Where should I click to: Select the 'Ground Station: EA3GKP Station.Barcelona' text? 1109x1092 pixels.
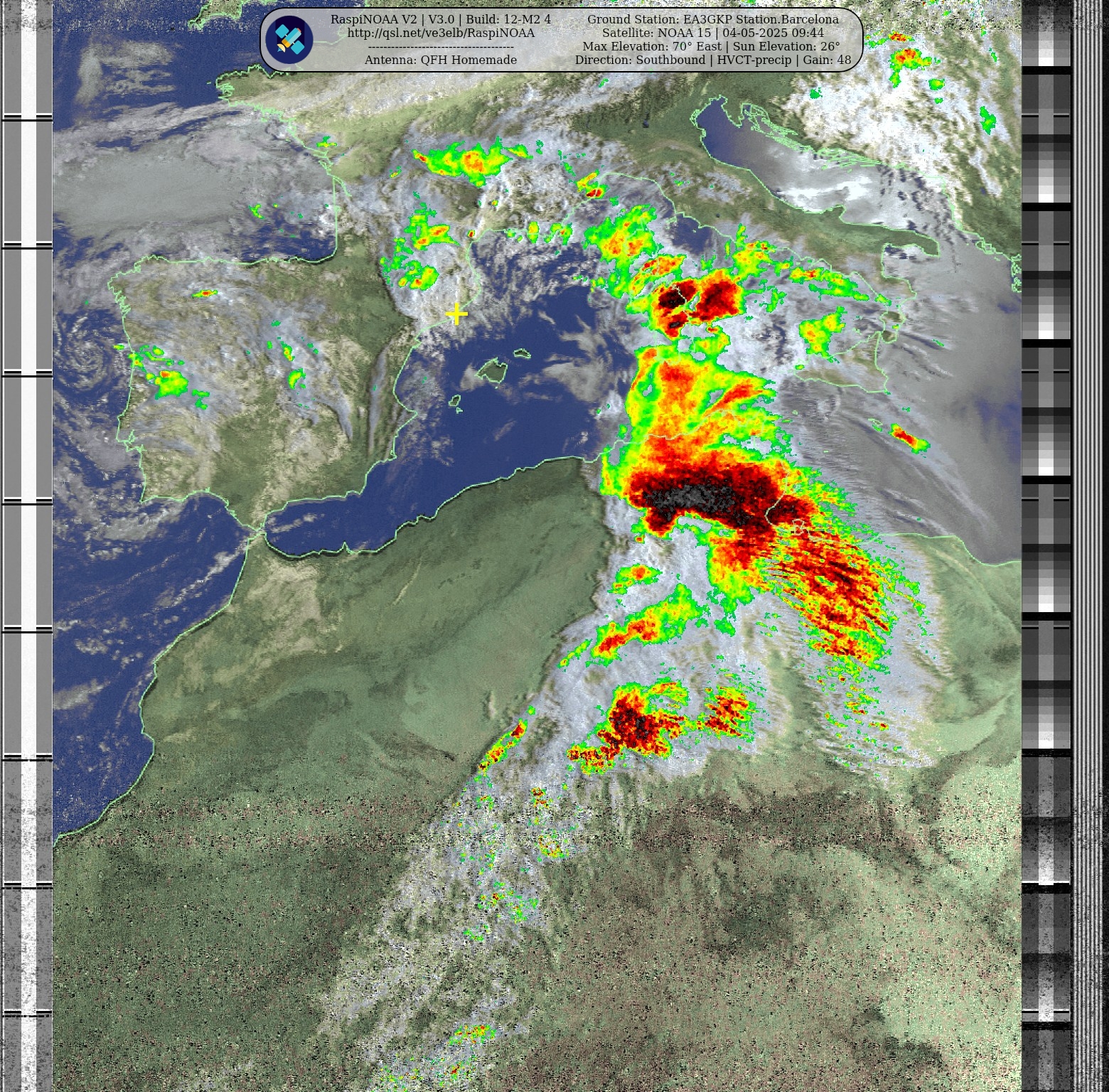713,19
